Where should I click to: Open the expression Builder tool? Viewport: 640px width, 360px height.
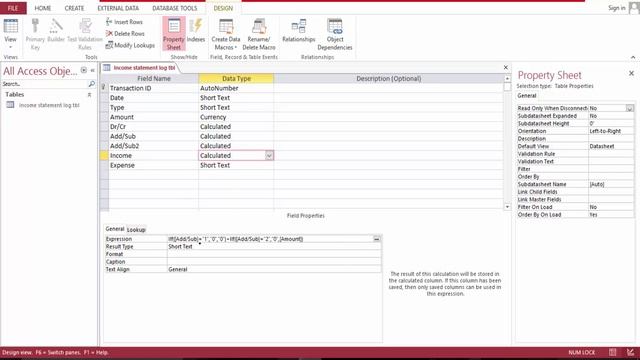56,31
